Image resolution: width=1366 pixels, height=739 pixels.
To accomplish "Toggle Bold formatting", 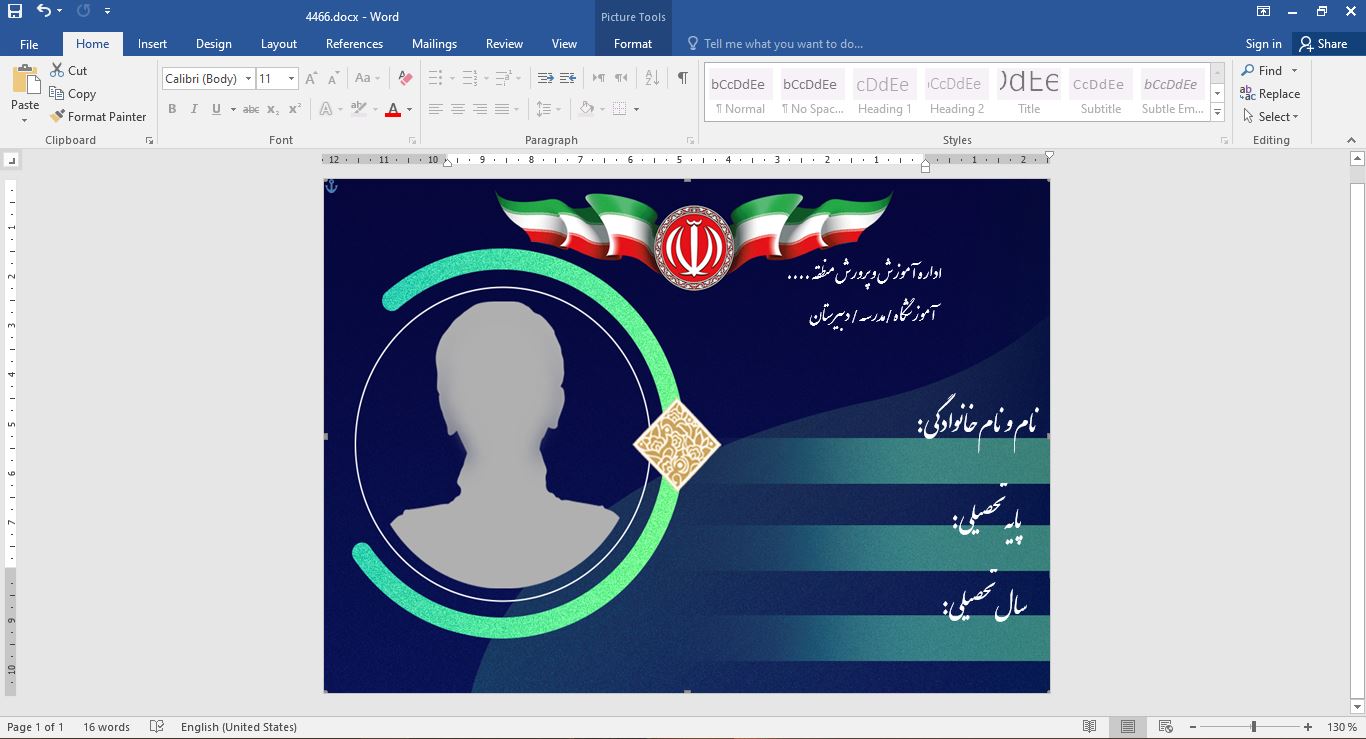I will click(172, 109).
